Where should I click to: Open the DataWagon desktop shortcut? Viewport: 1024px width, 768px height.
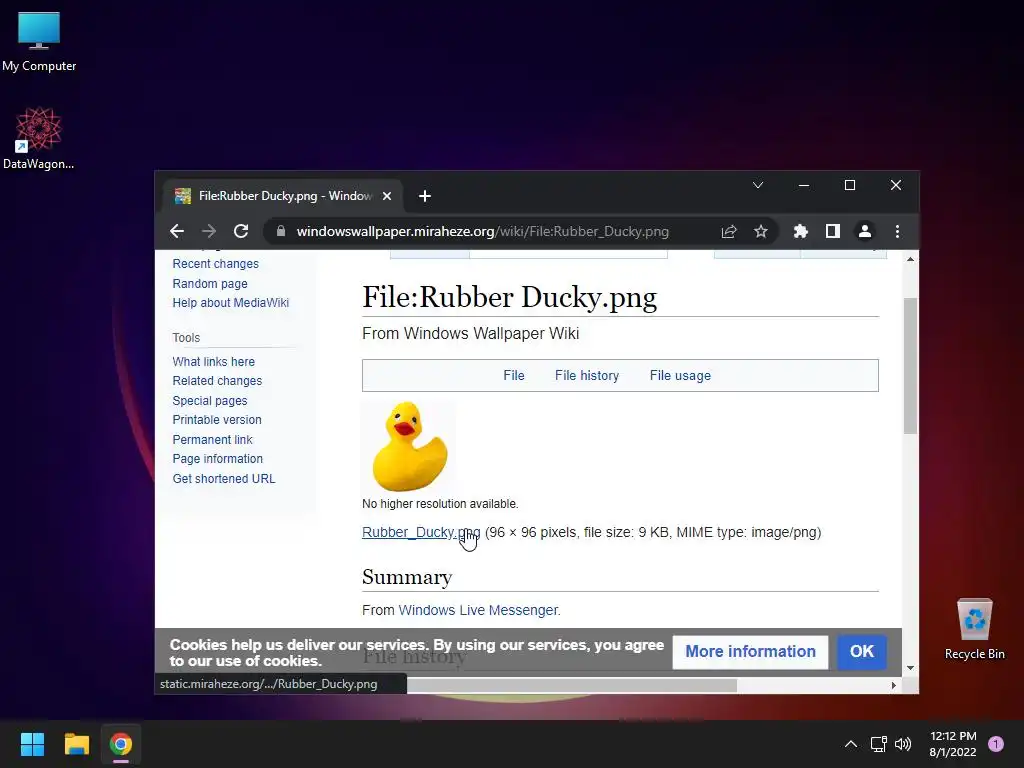[39, 138]
